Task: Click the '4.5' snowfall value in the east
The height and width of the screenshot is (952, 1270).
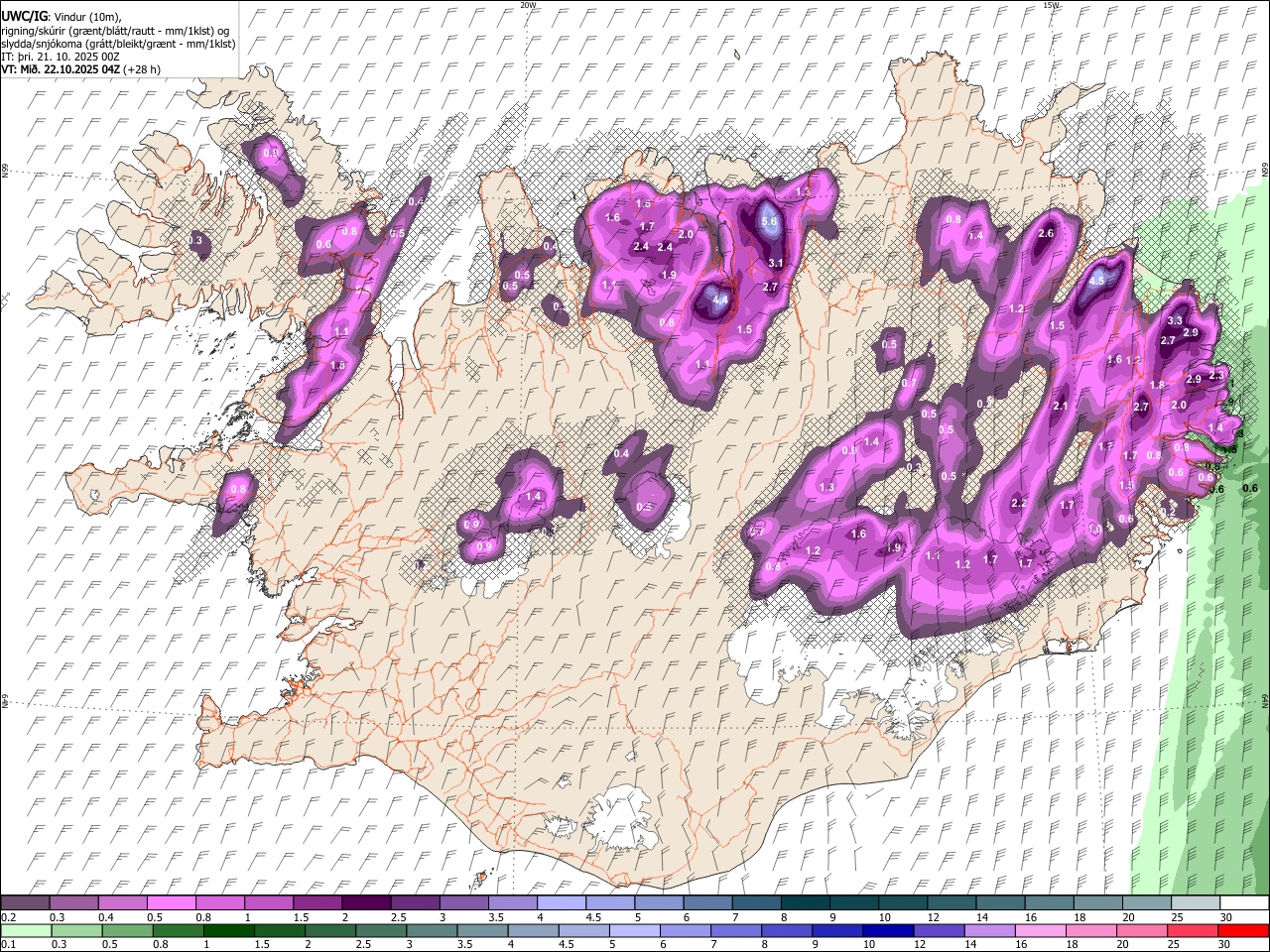Action: 1096,281
